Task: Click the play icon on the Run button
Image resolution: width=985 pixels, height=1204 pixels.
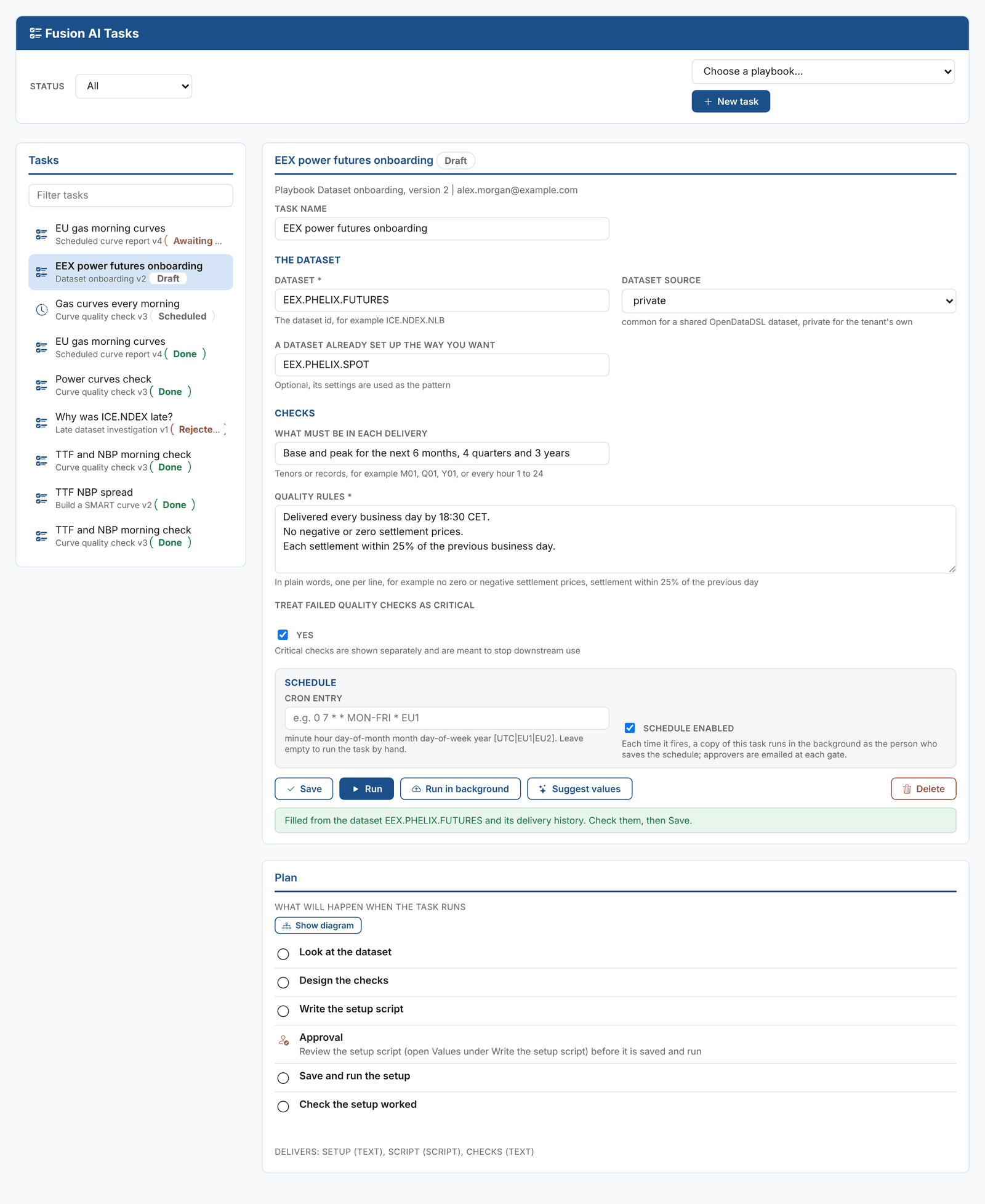Action: click(355, 789)
